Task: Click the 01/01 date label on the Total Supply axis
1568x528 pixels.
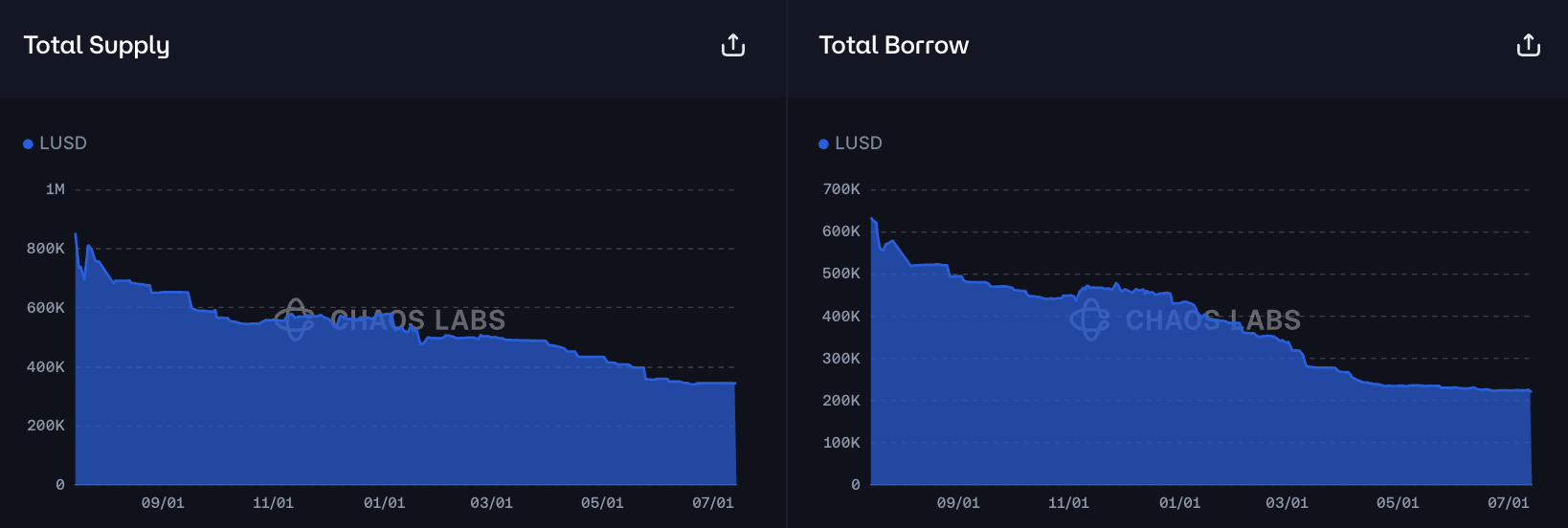Action: click(x=384, y=503)
